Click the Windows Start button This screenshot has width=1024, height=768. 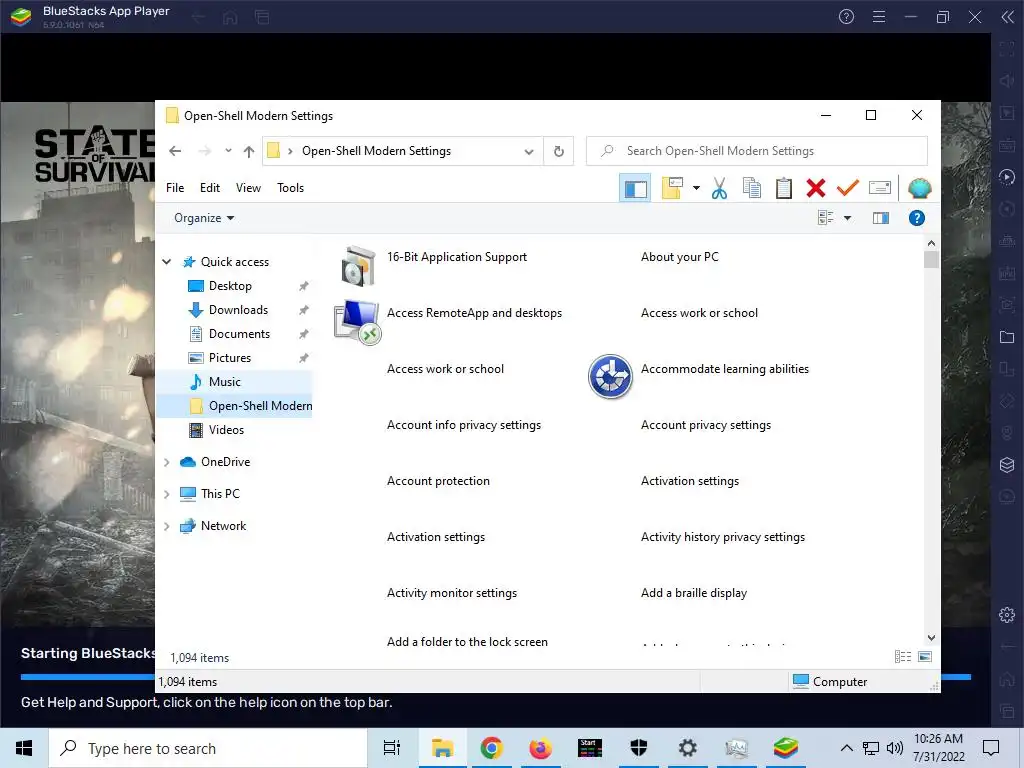[x=24, y=748]
